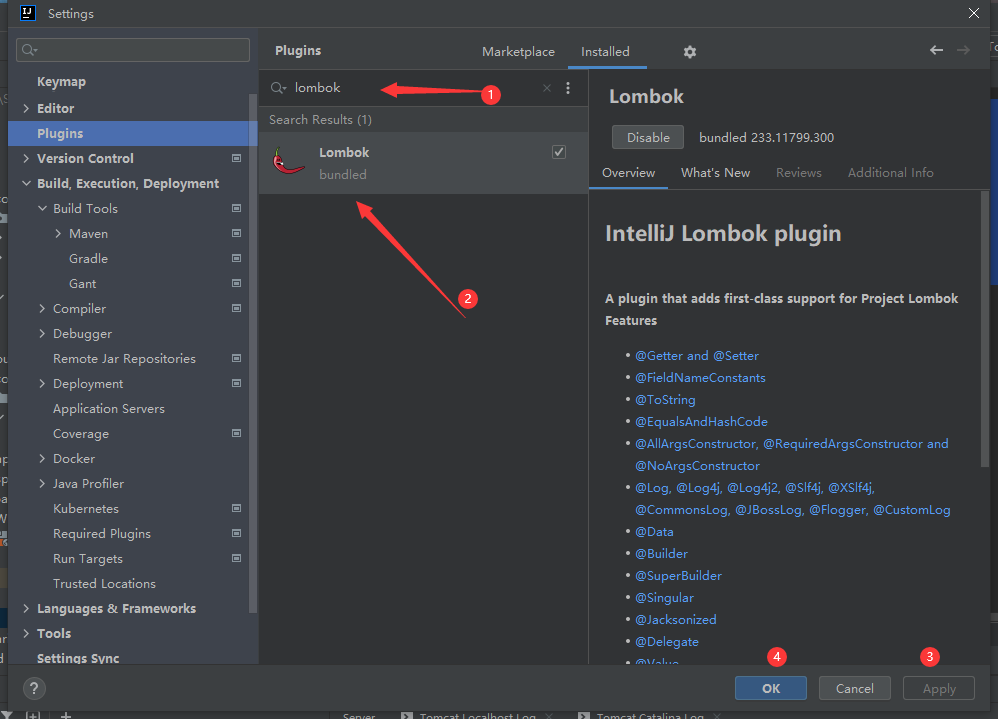Viewport: 998px width, 719px height.
Task: Click project-level icon beside Maven
Action: (236, 233)
